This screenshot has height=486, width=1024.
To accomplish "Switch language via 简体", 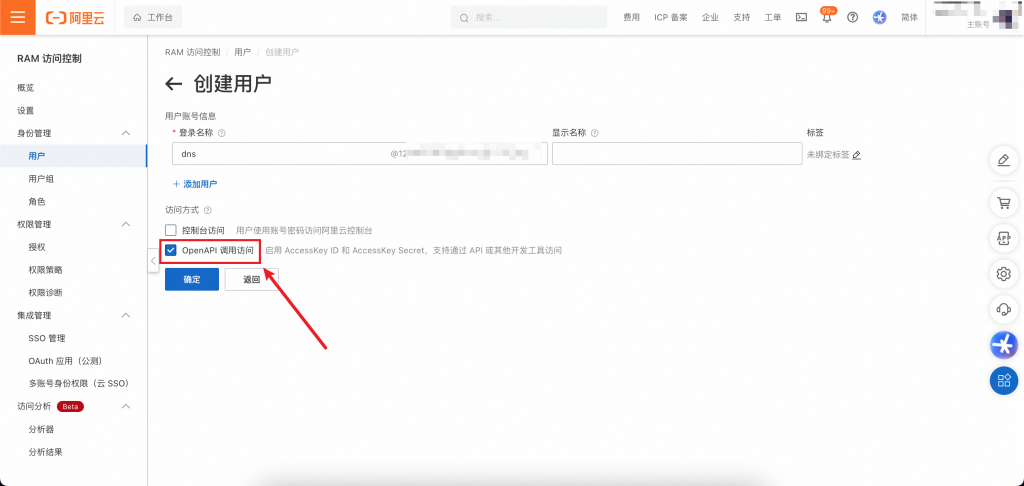I will pos(909,18).
